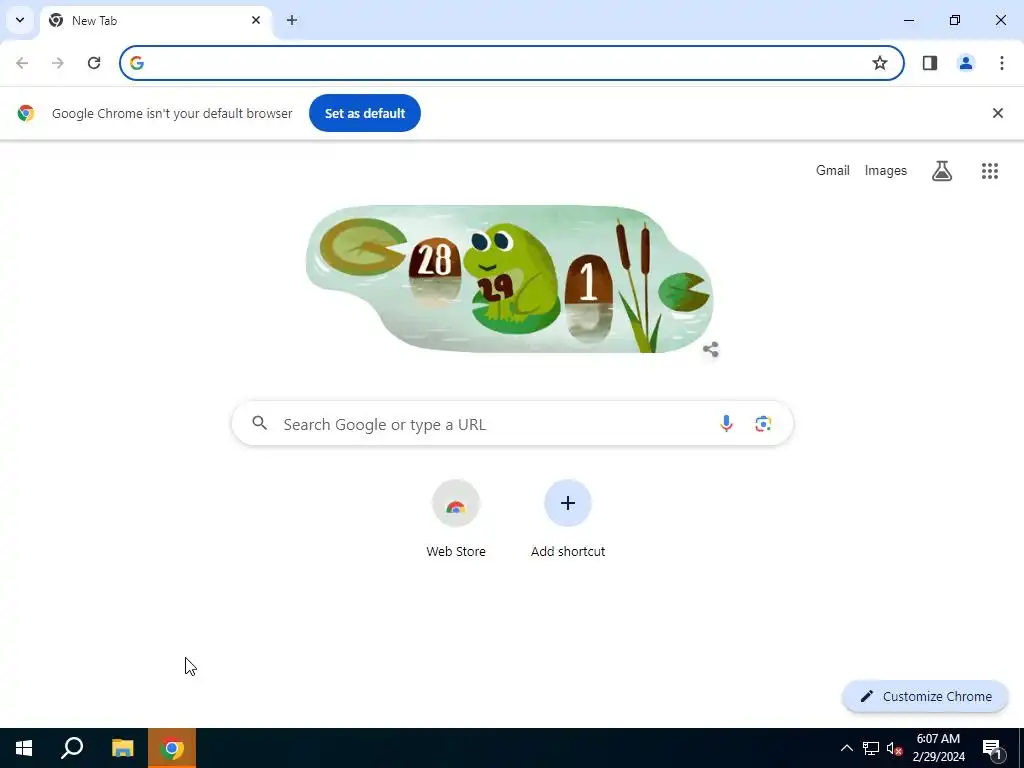Open Search Labs flask icon
The width and height of the screenshot is (1024, 768).
pyautogui.click(x=942, y=171)
